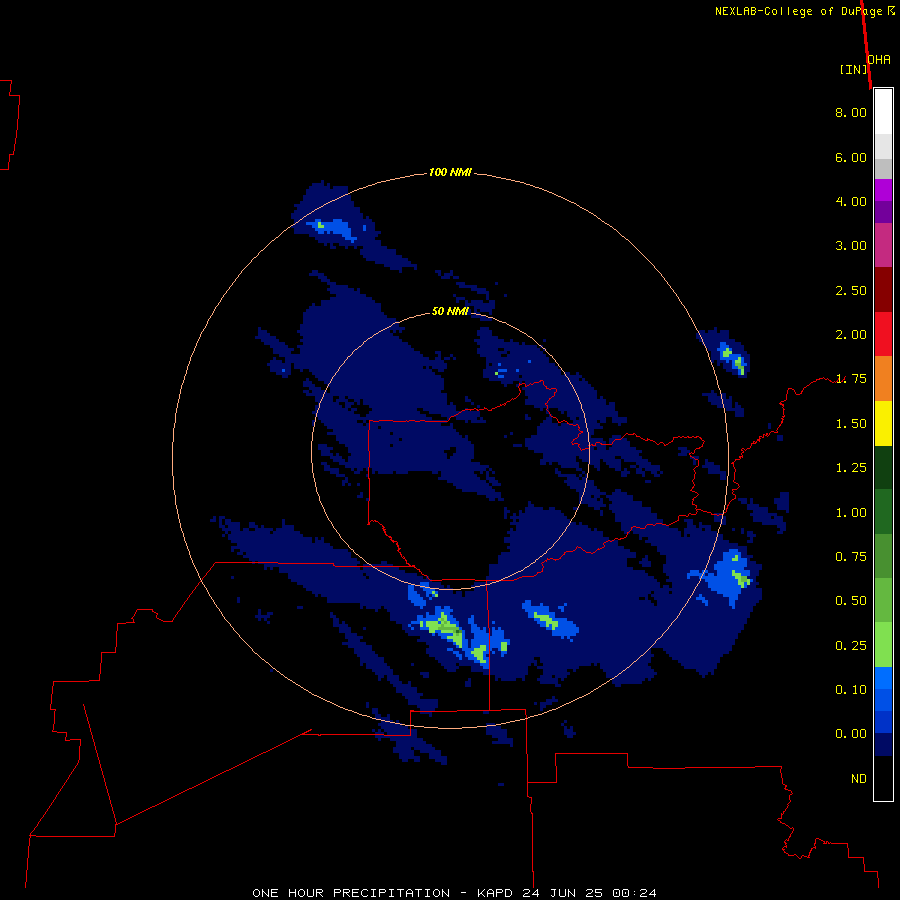Select the pink 3.00 color swatch
Screen dimensions: 900x900
[883, 245]
